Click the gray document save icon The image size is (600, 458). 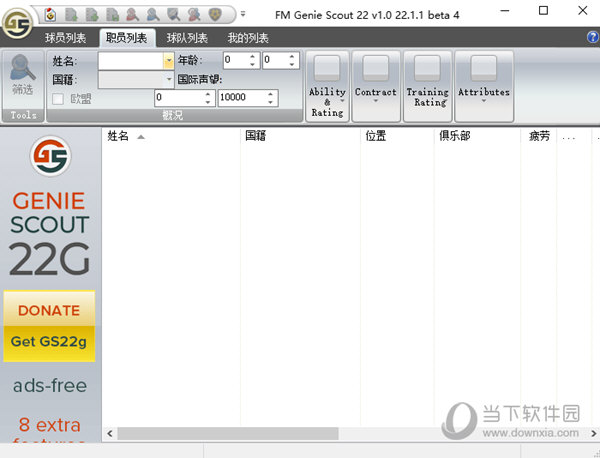[112, 15]
